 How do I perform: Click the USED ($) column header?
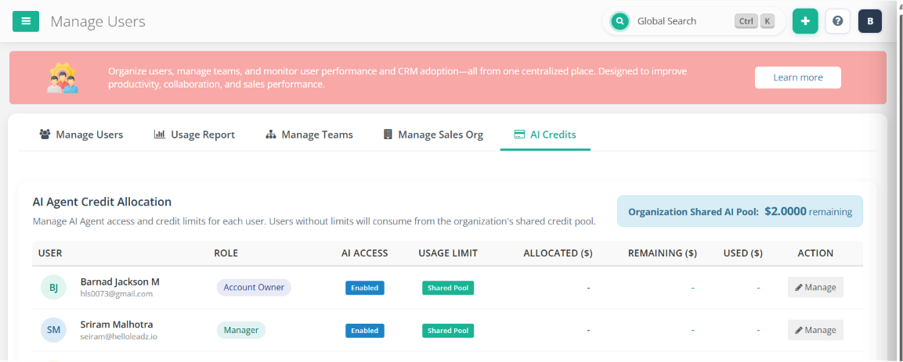tap(743, 253)
